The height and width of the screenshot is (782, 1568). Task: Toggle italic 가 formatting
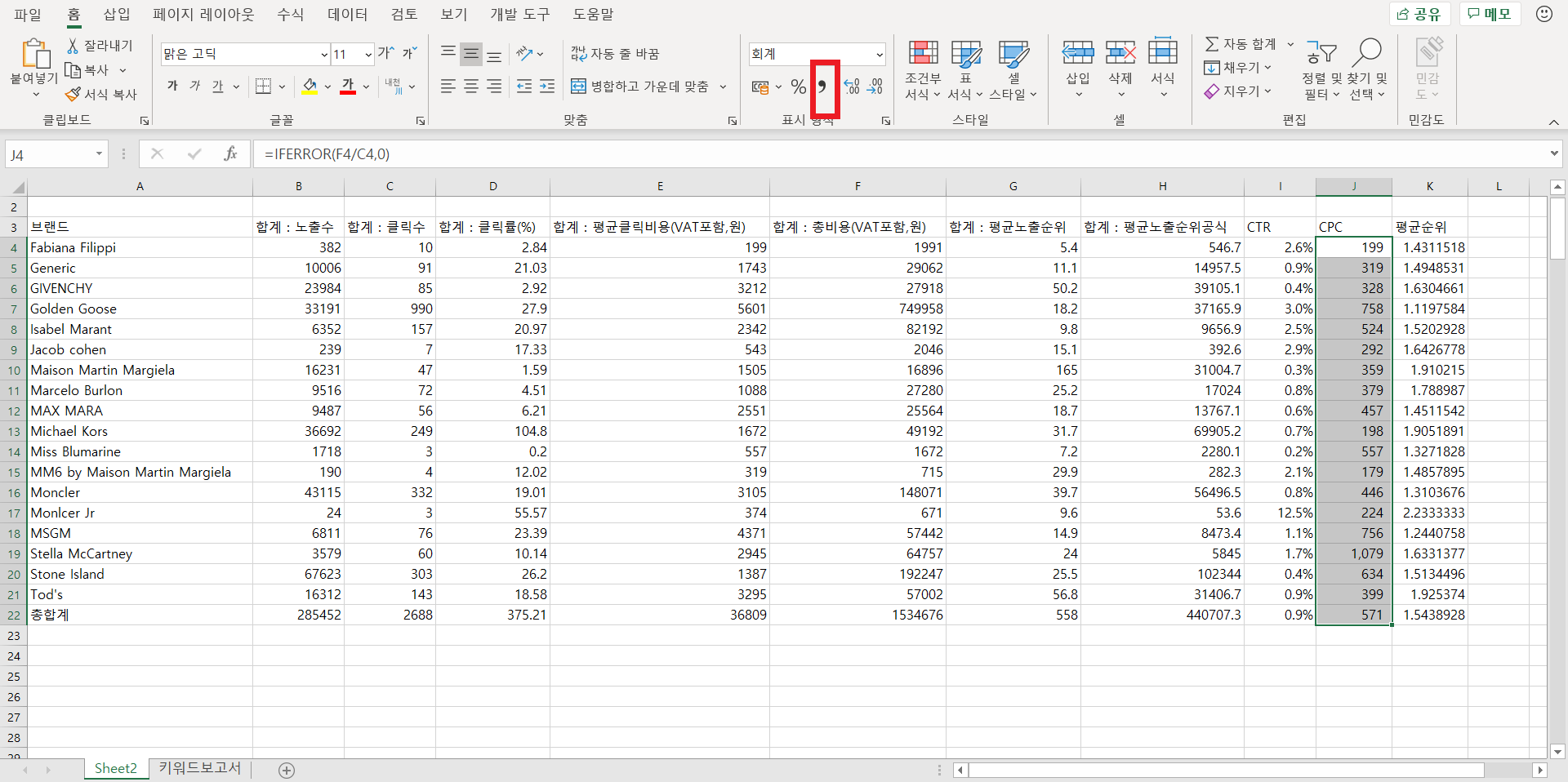pos(195,86)
